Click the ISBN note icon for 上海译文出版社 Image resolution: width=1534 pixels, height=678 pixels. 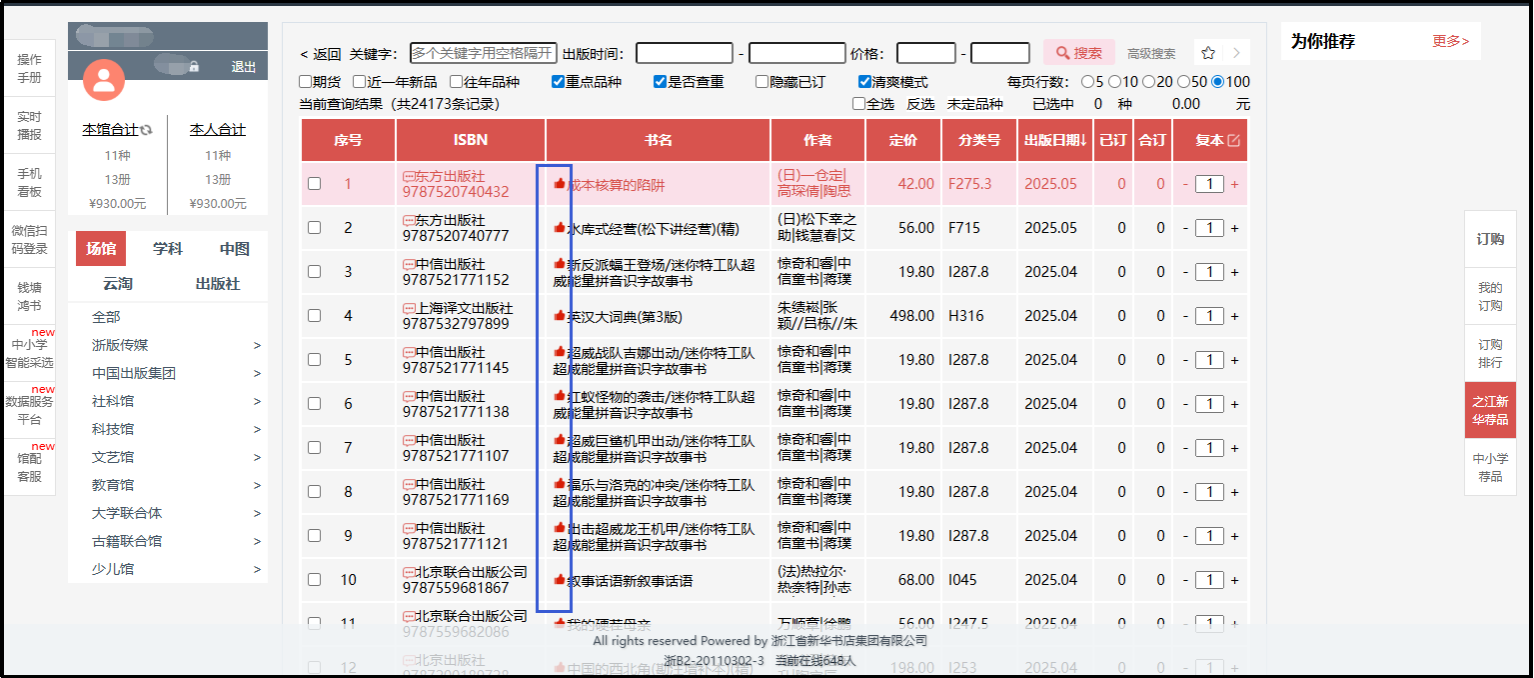tap(408, 308)
